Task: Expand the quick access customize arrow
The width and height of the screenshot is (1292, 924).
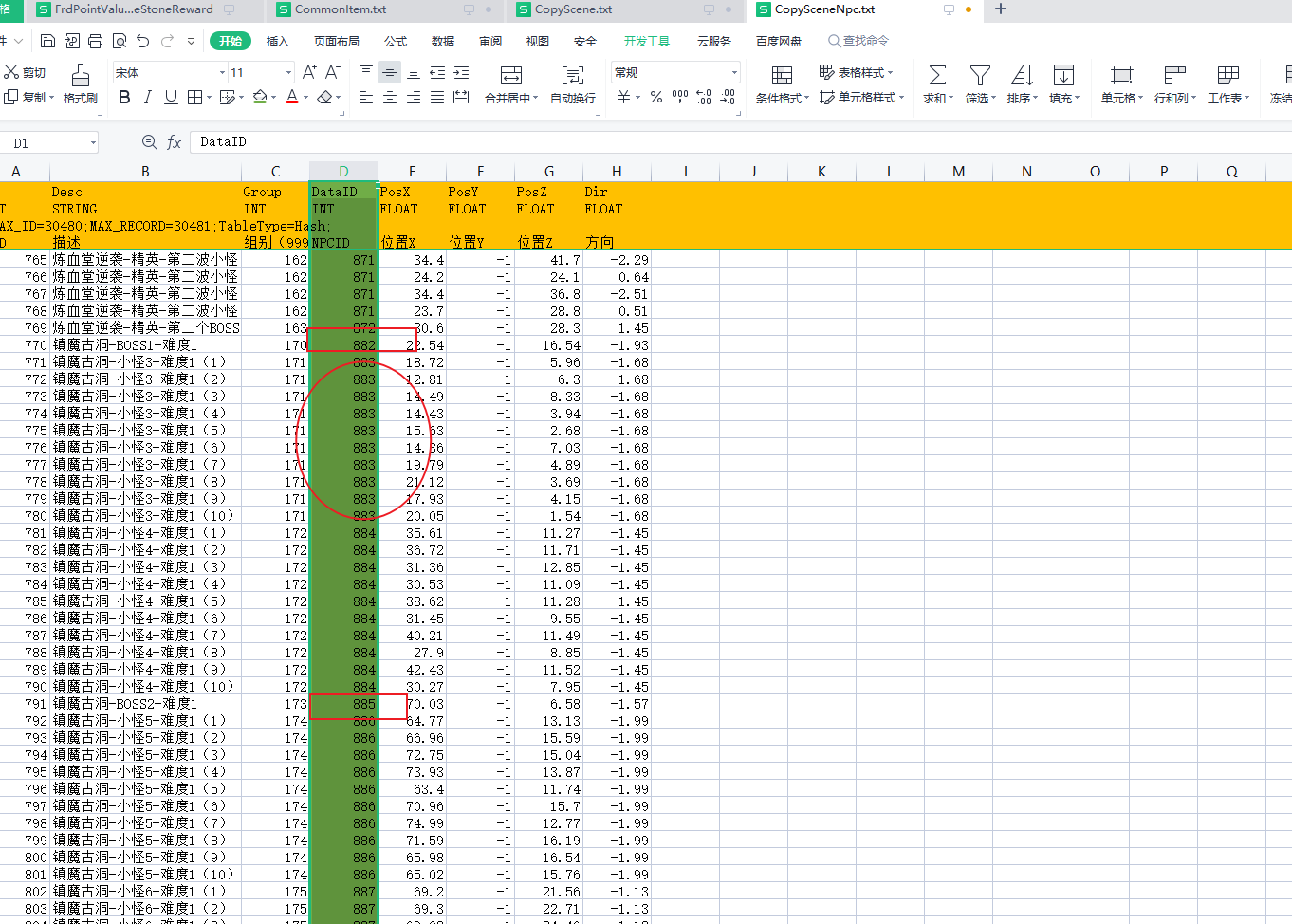Action: (191, 41)
